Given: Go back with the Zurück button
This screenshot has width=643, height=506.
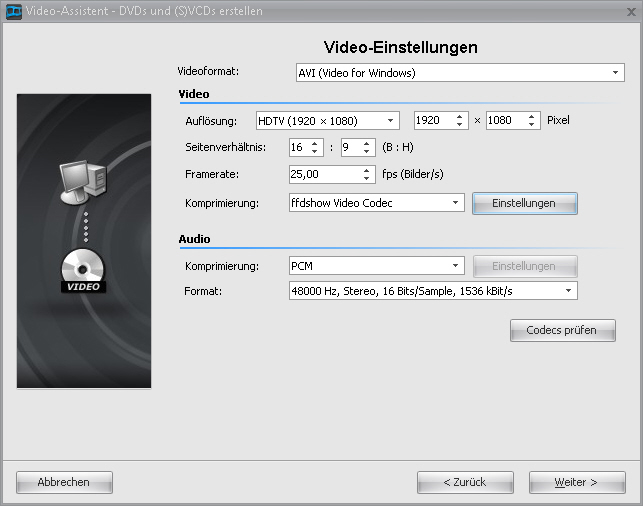Looking at the screenshot, I should [x=465, y=482].
